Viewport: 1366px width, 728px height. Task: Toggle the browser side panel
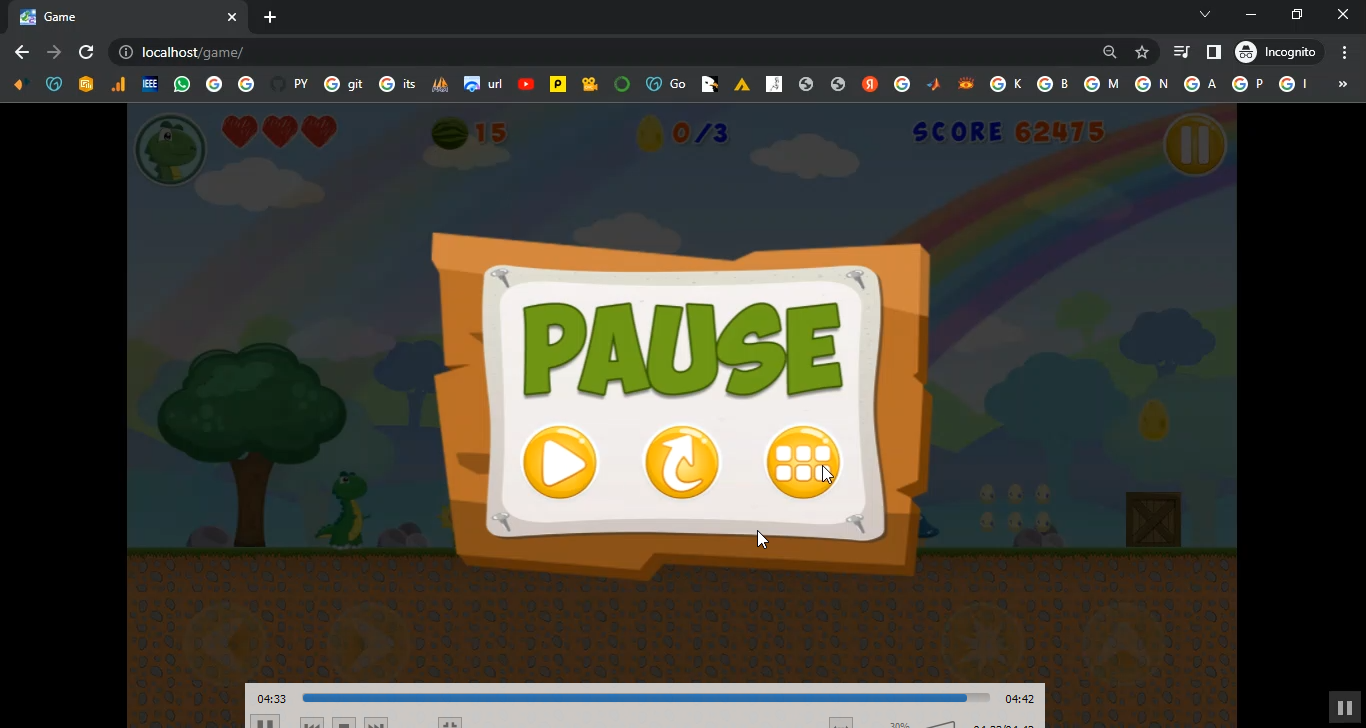[x=1214, y=52]
